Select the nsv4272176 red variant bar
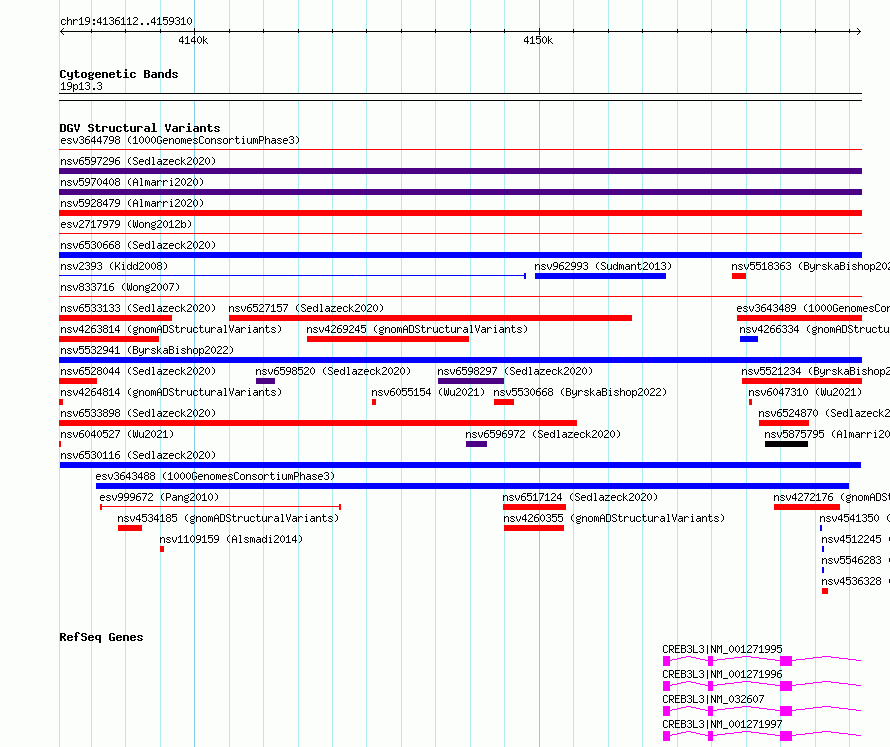This screenshot has height=747, width=890. [807, 507]
